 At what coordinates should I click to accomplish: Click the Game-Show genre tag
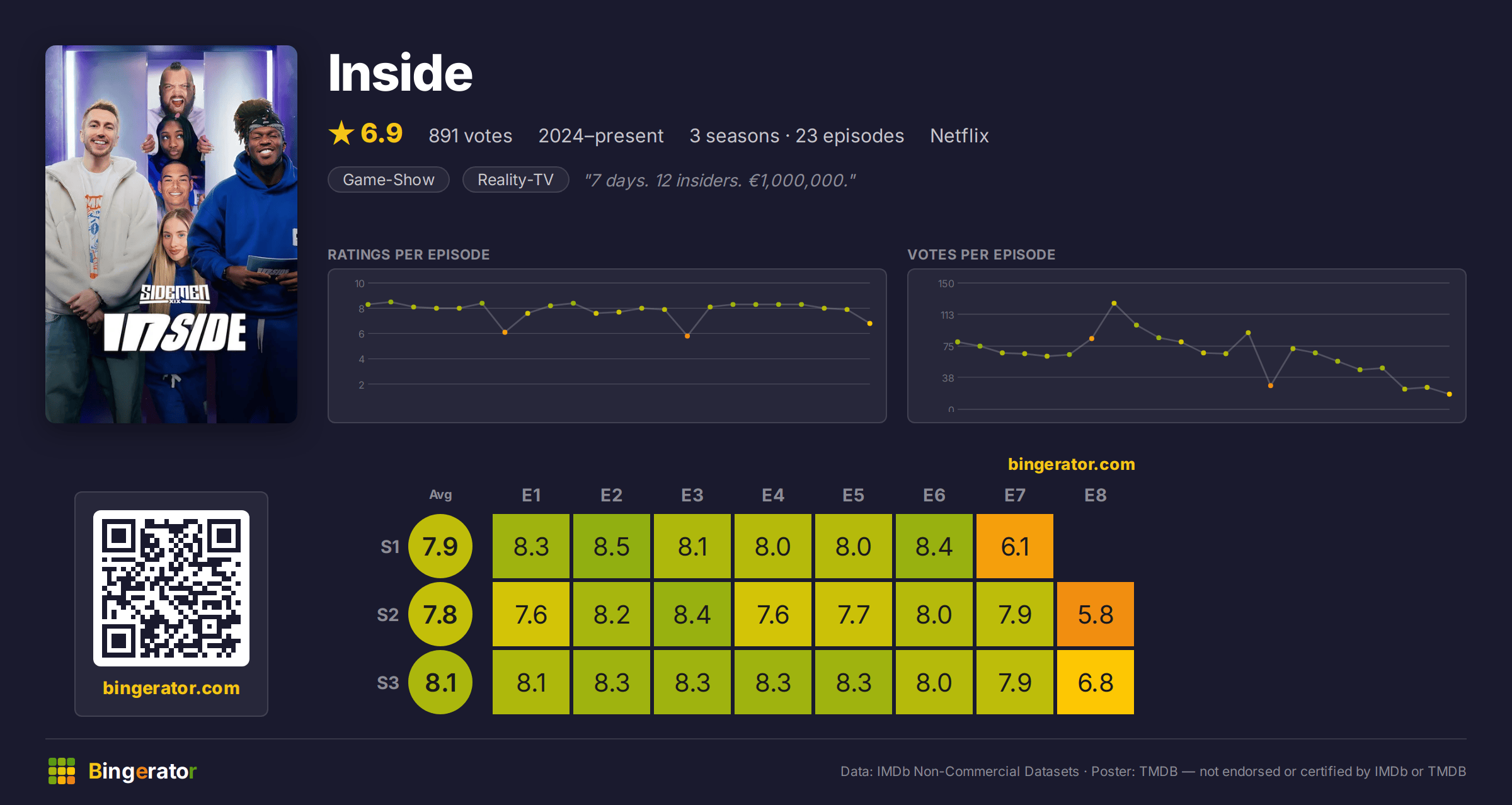[389, 180]
